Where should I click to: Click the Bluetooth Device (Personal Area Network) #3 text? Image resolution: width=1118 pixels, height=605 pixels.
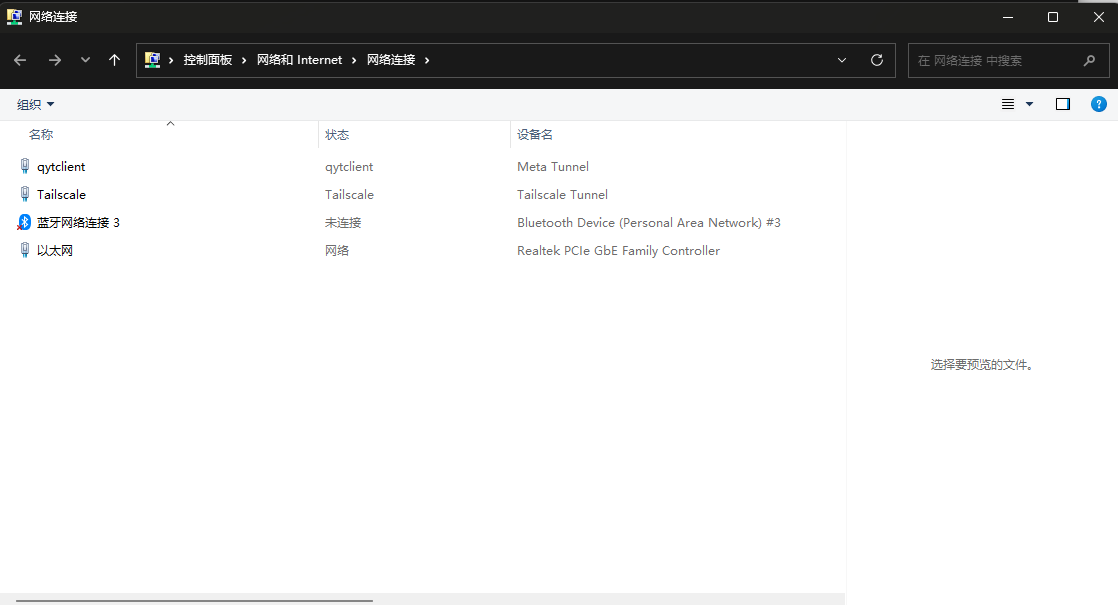[649, 222]
